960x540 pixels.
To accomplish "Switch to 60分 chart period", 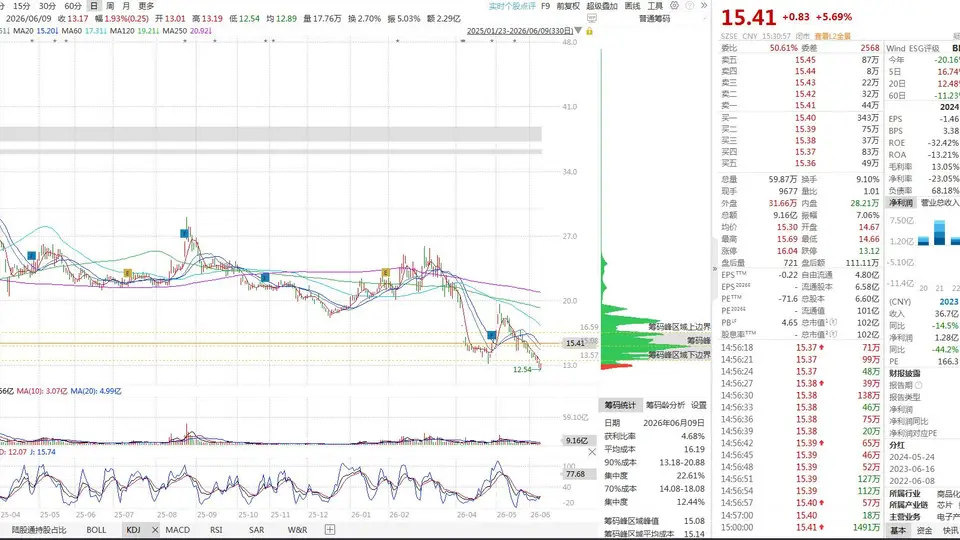I will click(73, 6).
